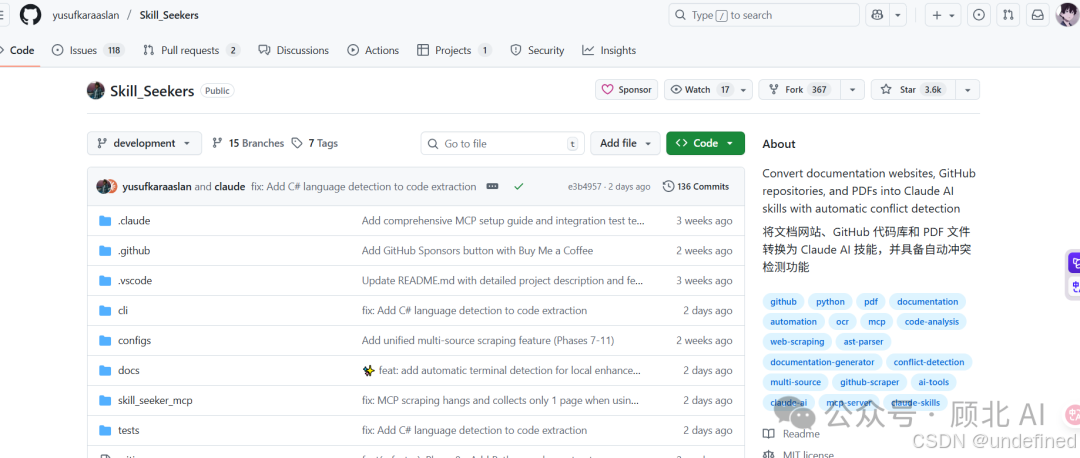Expand the Star lists dropdown arrow
Viewport: 1080px width, 458px height.
click(968, 90)
